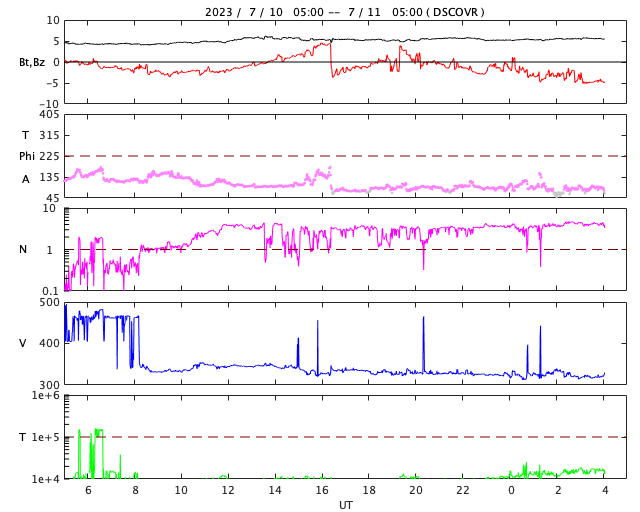Click the 135 tick value
This screenshot has width=640, height=512.
point(49,177)
